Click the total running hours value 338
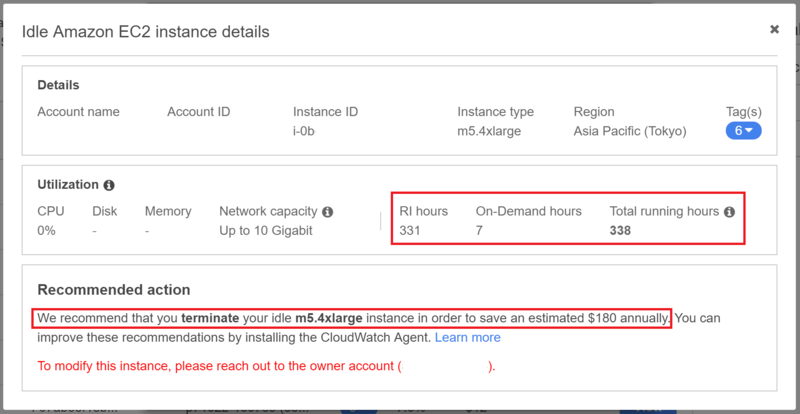This screenshot has width=800, height=414. pyautogui.click(x=620, y=231)
